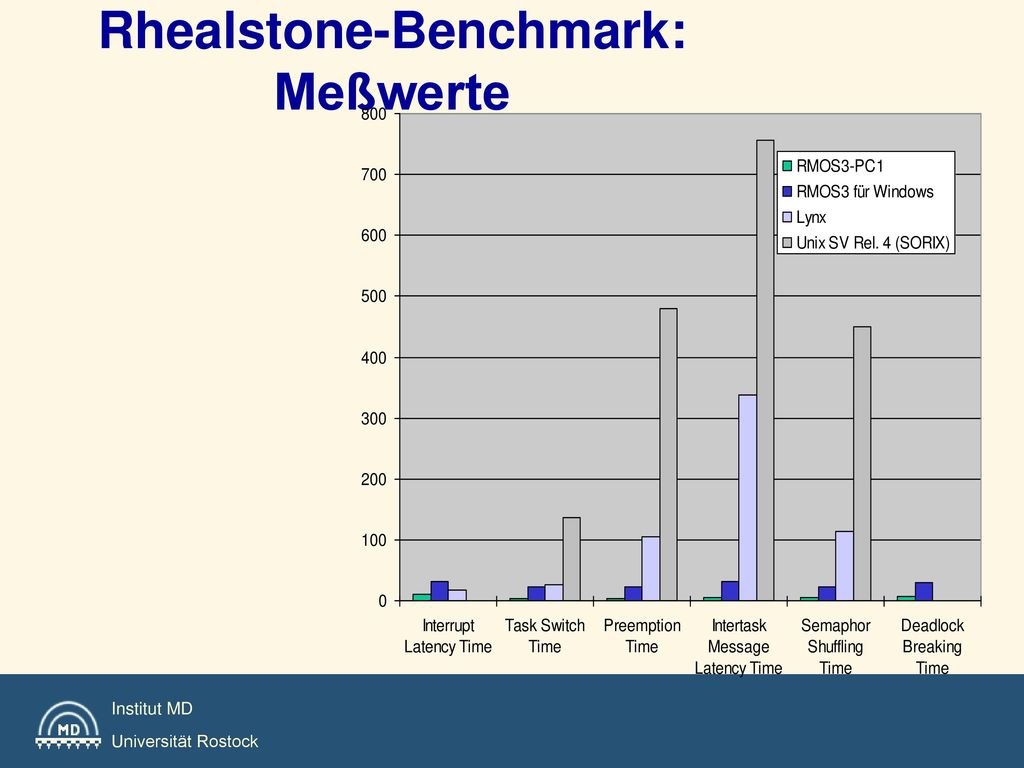
Task: Click the subtitle 'Meßwerte'
Action: coord(392,92)
